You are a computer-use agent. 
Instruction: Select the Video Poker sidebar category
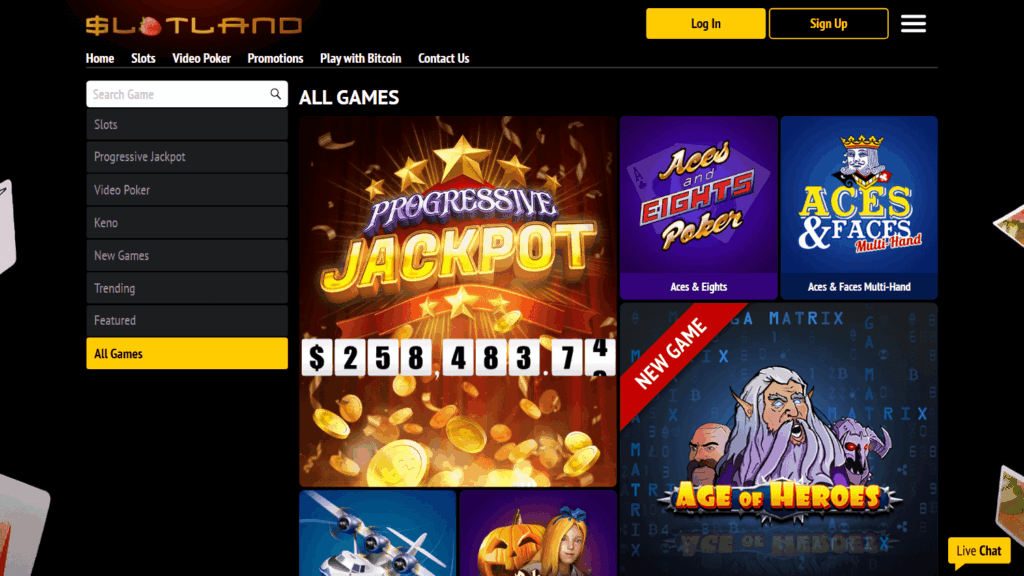pyautogui.click(x=187, y=190)
